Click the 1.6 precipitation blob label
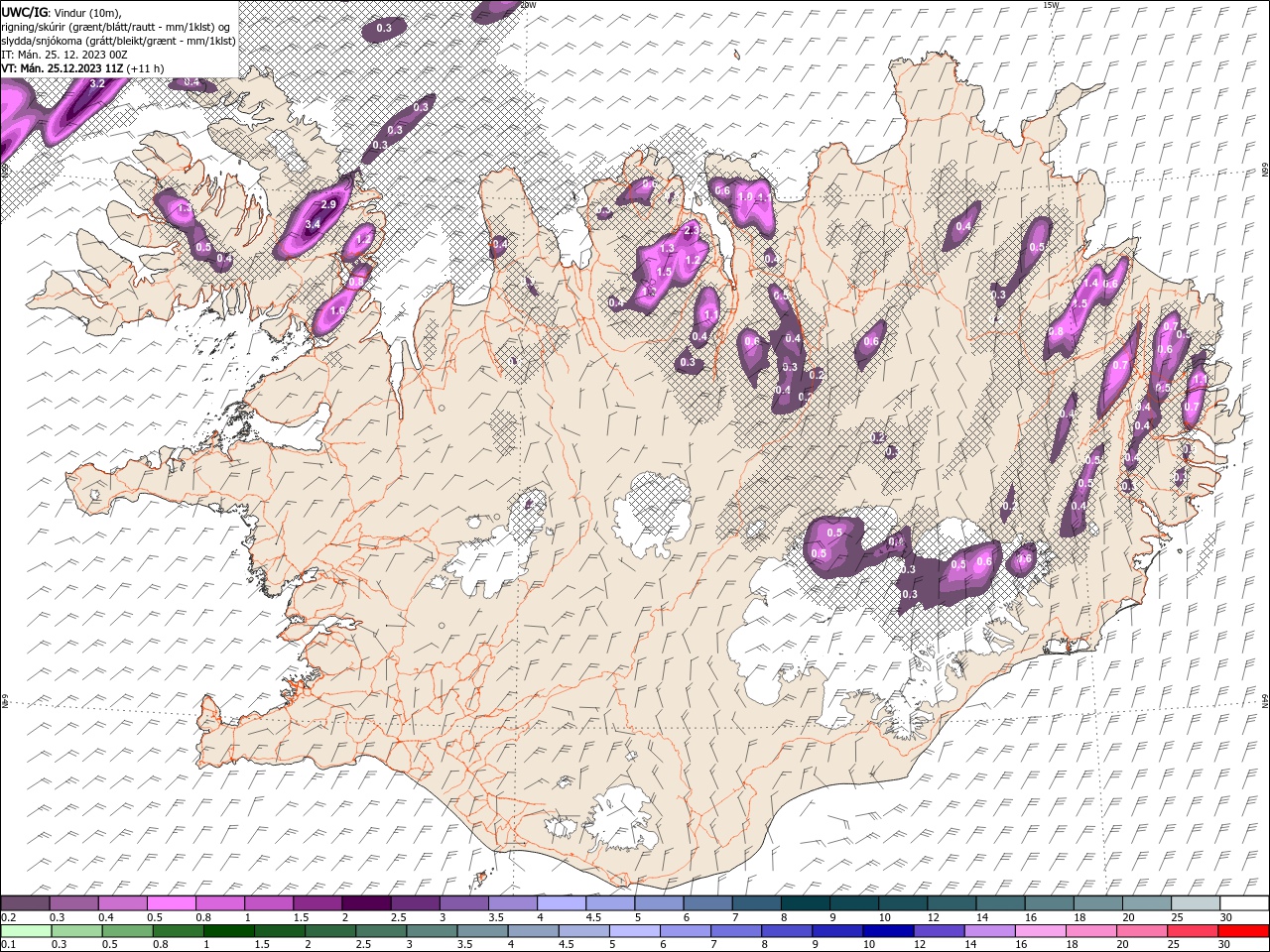1270x952 pixels. (337, 310)
